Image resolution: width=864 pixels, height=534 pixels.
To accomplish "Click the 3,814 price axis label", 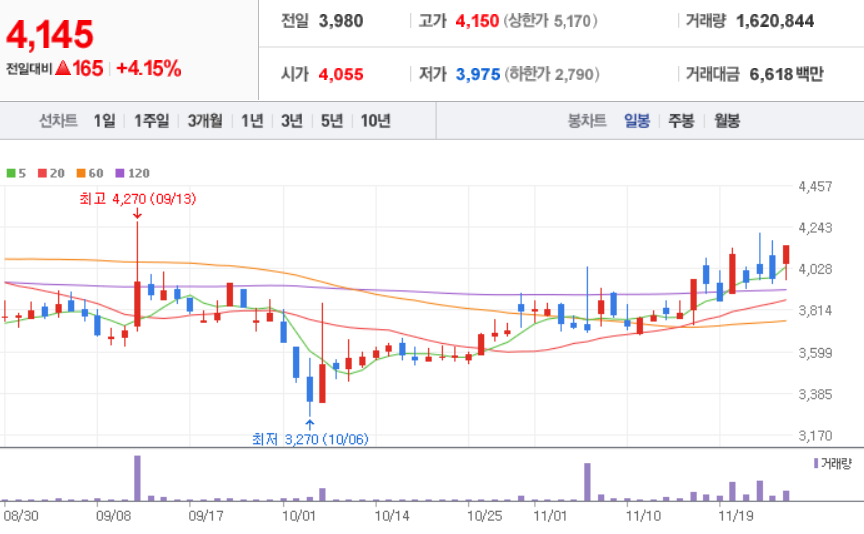I will (x=816, y=310).
